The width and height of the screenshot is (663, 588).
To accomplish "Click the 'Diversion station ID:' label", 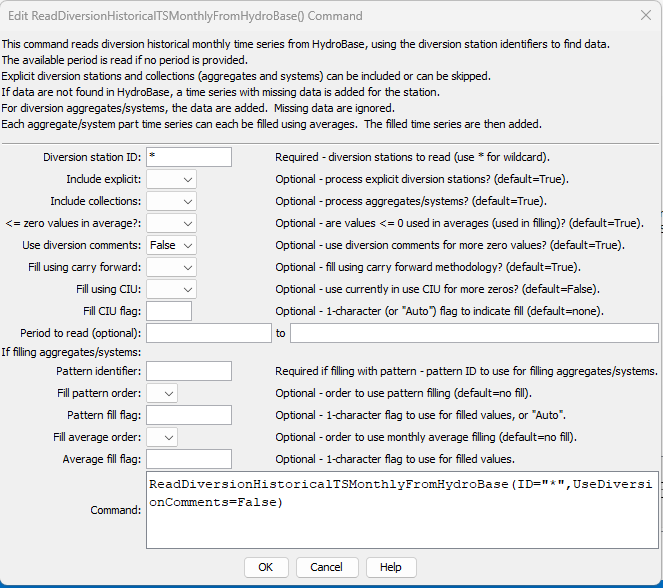I will 92,157.
